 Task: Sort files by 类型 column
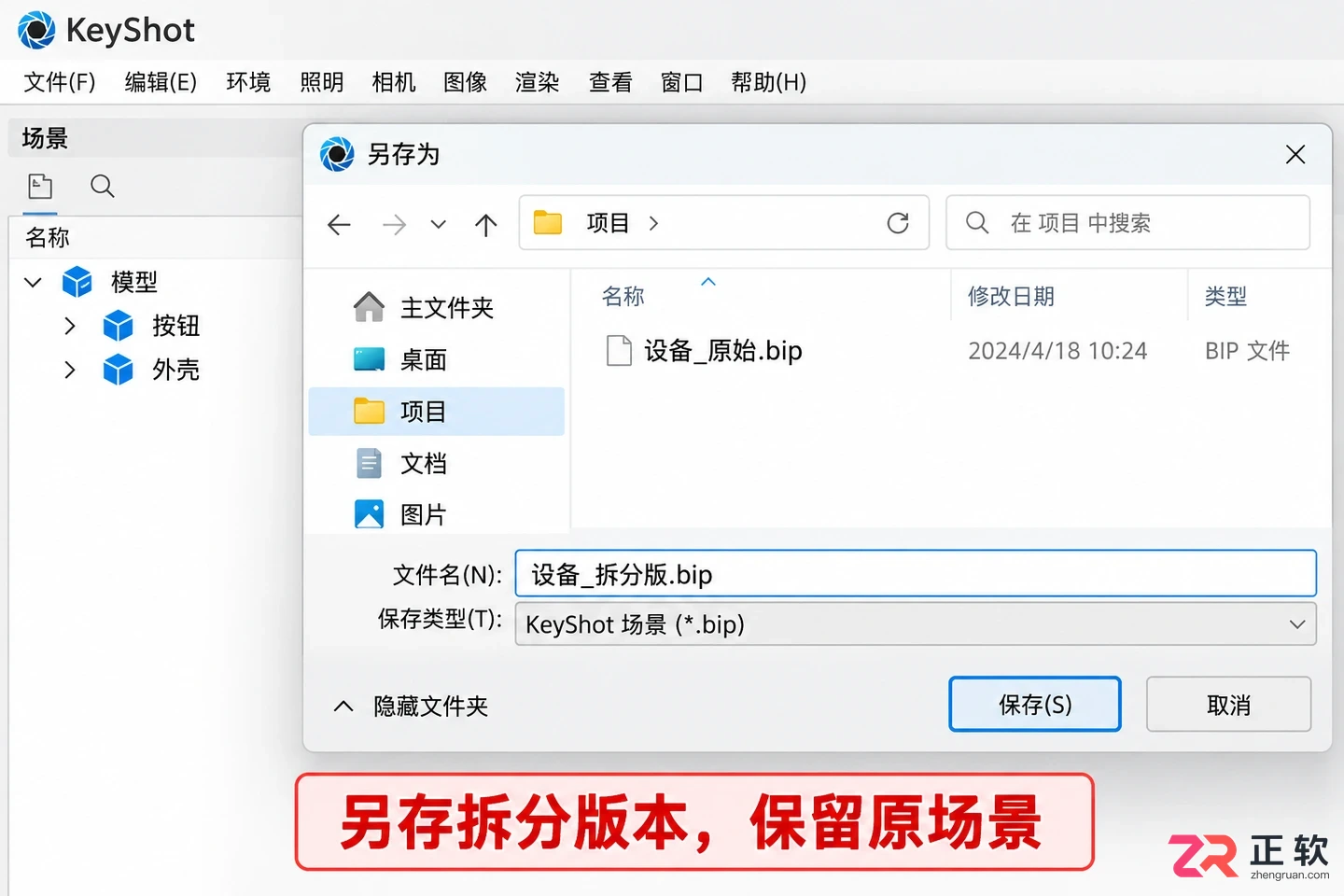[1226, 297]
